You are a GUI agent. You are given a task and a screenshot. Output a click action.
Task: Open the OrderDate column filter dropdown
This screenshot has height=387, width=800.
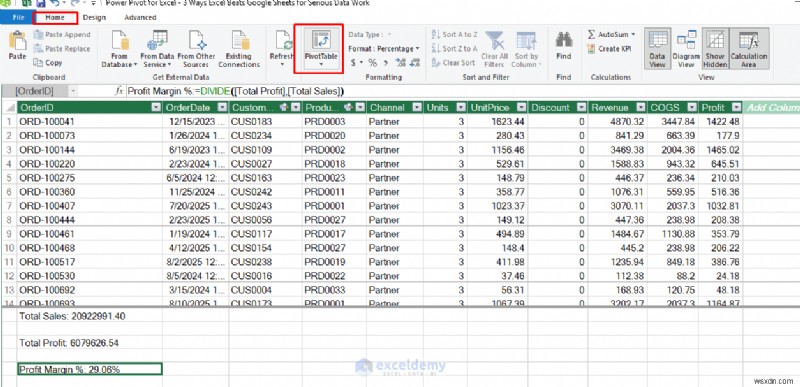coord(222,108)
